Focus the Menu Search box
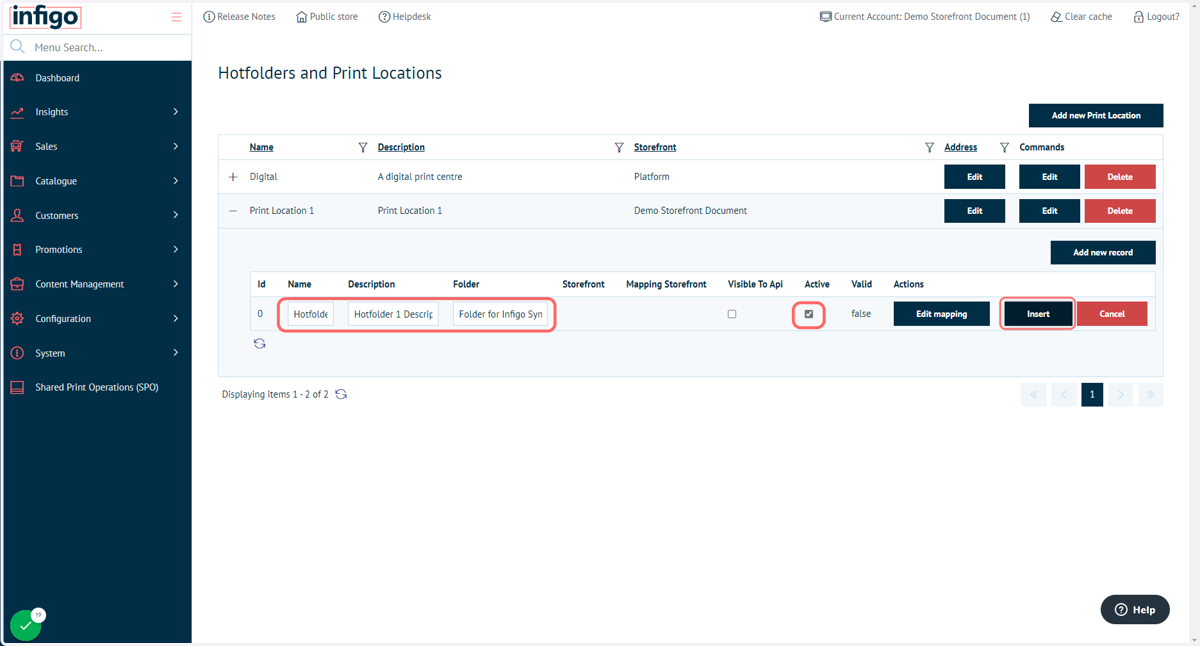Image resolution: width=1200 pixels, height=646 pixels. [x=108, y=47]
